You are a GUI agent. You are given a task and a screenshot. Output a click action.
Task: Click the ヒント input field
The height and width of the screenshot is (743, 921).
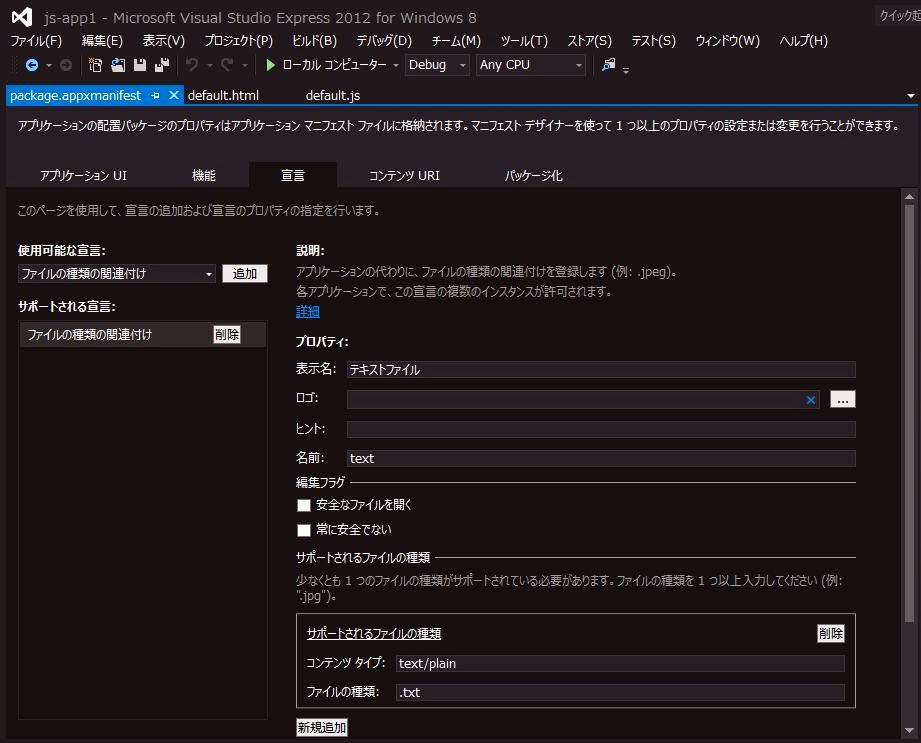601,429
